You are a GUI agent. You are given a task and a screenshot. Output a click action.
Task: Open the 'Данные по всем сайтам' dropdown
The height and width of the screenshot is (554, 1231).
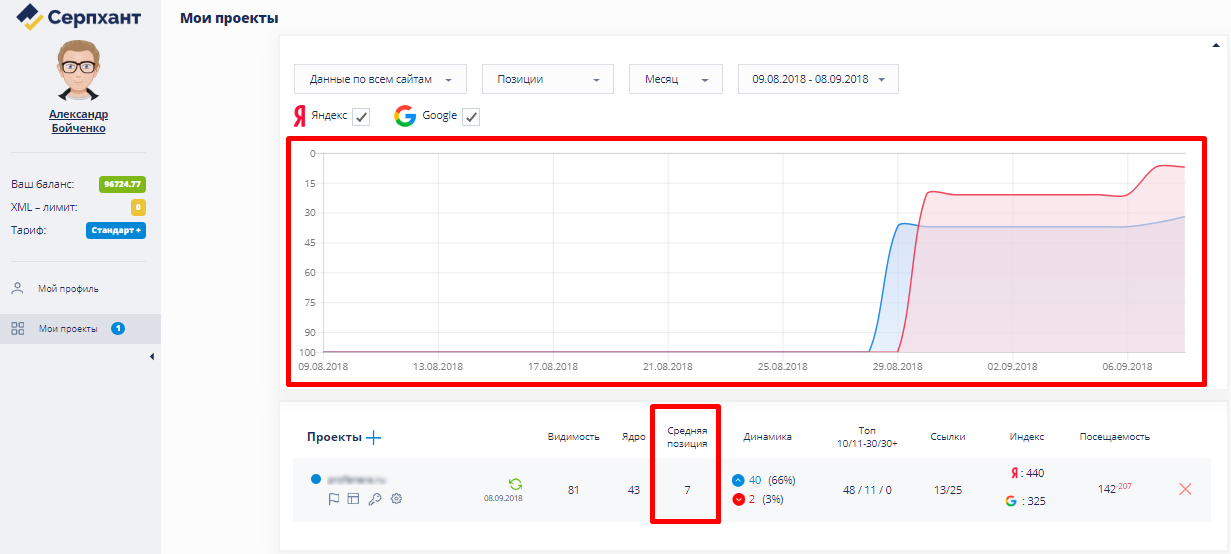[380, 79]
